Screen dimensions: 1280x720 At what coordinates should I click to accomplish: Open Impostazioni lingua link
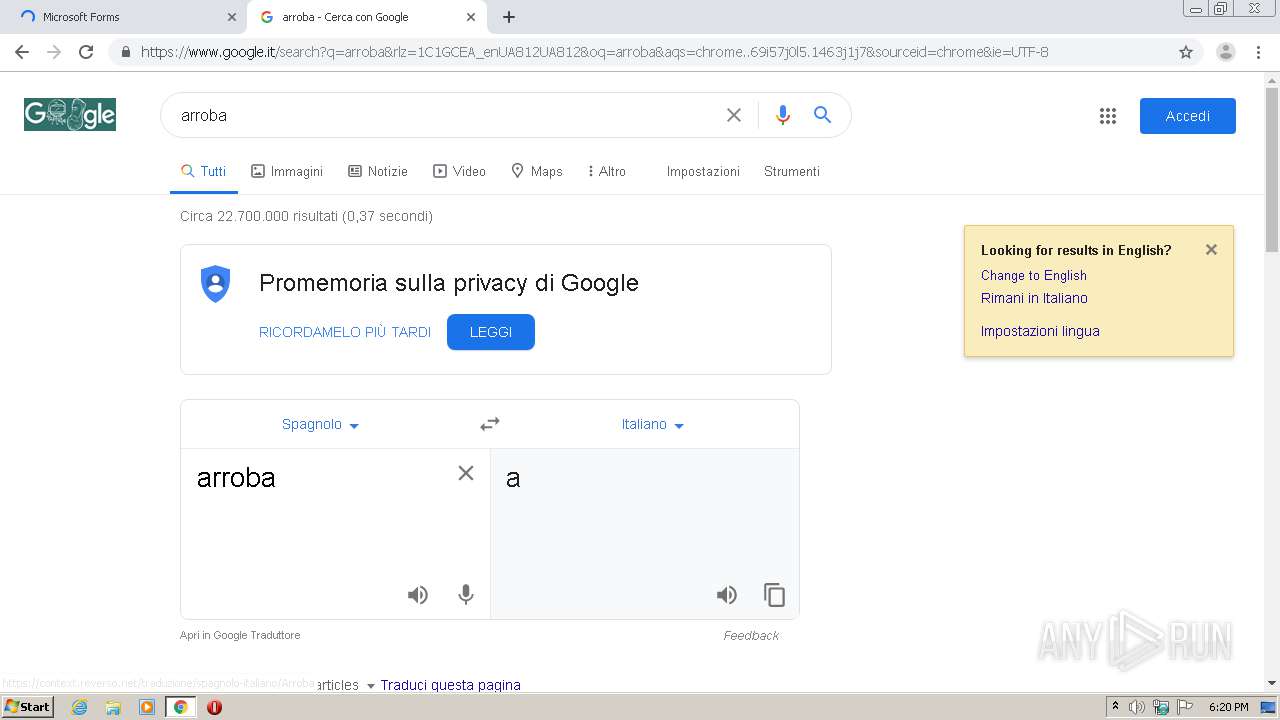[x=1040, y=331]
